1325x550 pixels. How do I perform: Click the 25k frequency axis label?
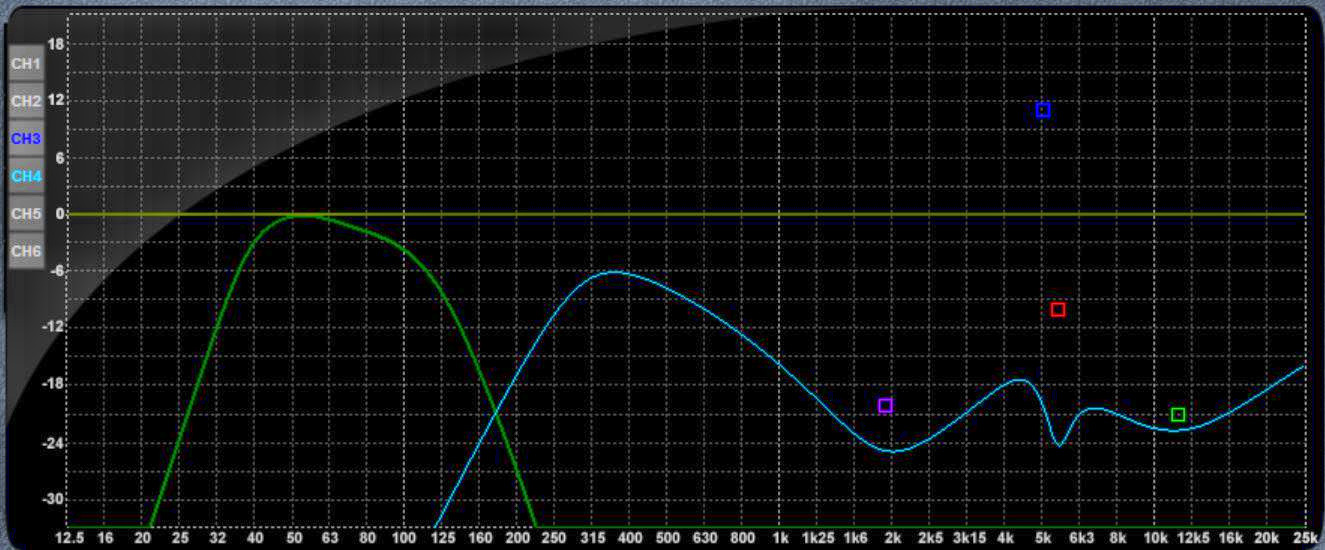[x=1305, y=538]
